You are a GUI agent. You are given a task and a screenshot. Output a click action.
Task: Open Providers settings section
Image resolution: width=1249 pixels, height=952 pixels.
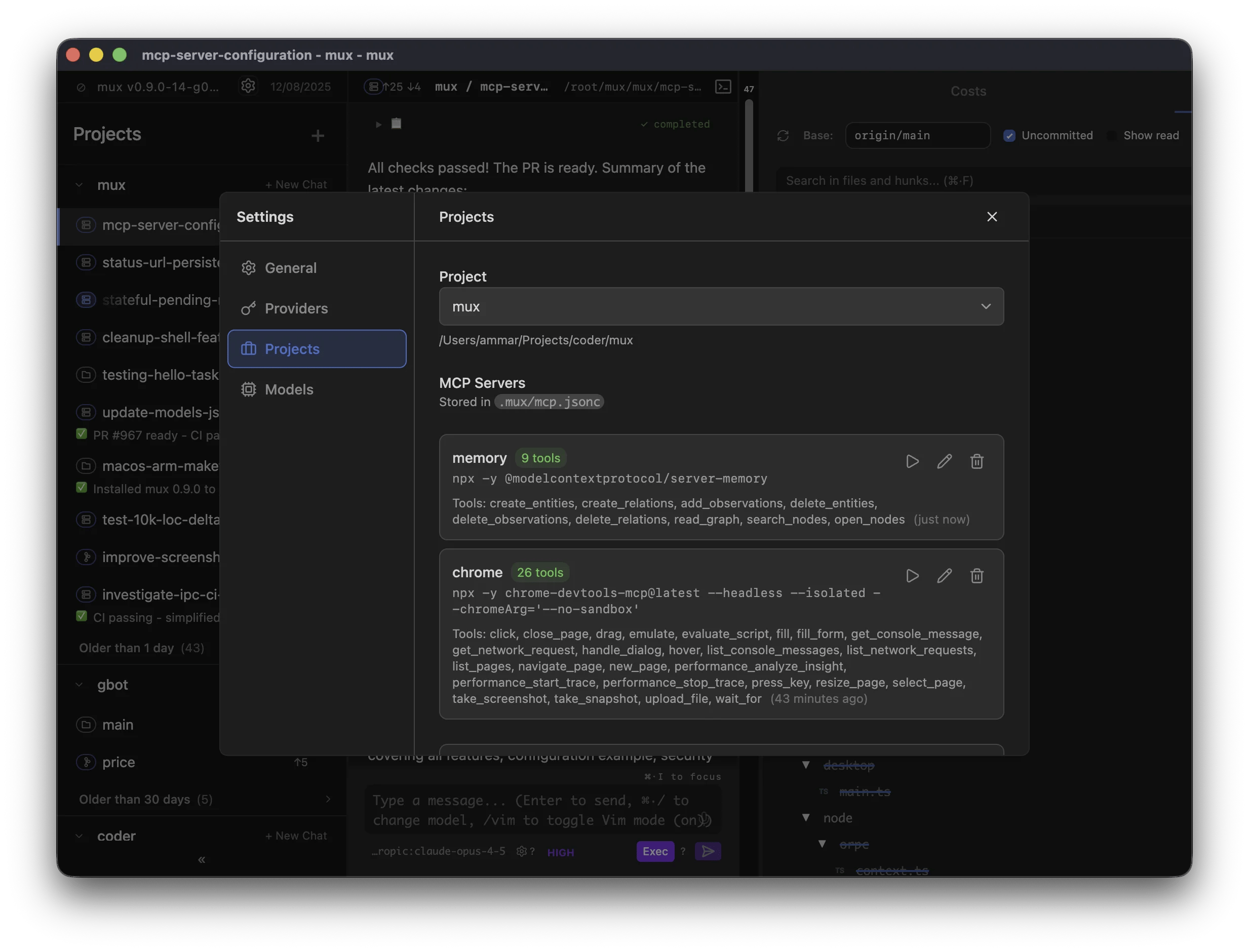click(317, 308)
